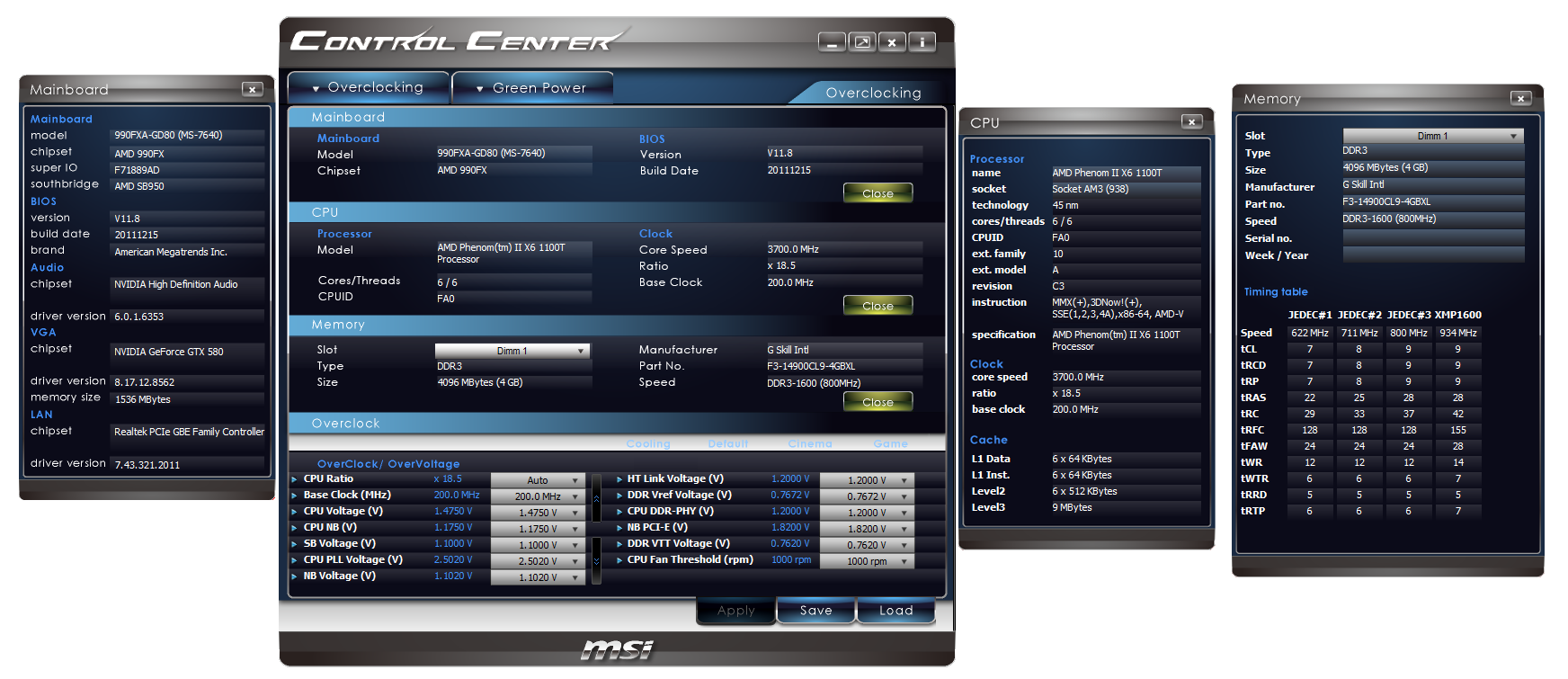Screen dimensions: 1568x679
Task: Open the CPU DDR-PHY 1.2000 V dropdown
Action: tap(868, 513)
